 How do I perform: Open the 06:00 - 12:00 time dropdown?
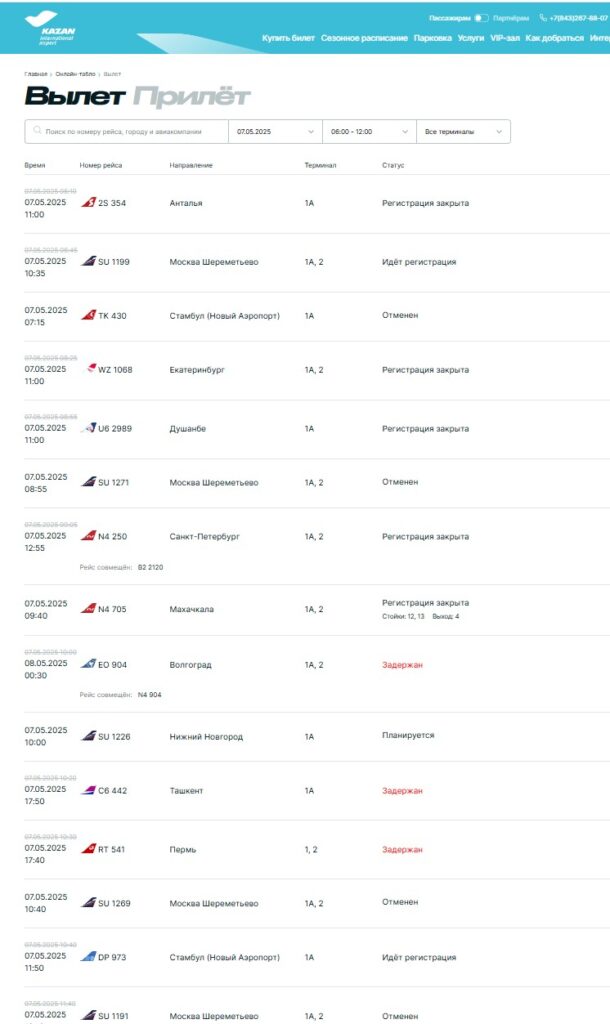point(369,131)
